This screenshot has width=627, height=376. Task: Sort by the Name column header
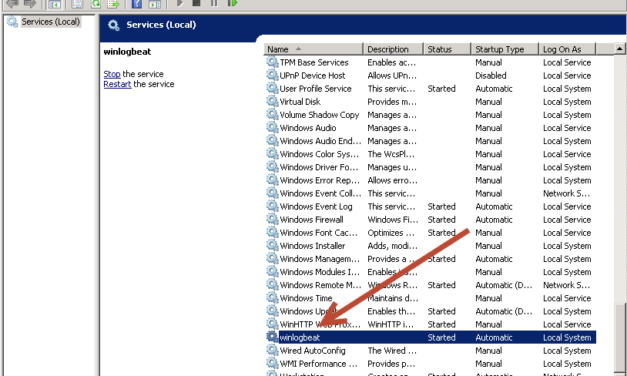(x=313, y=49)
